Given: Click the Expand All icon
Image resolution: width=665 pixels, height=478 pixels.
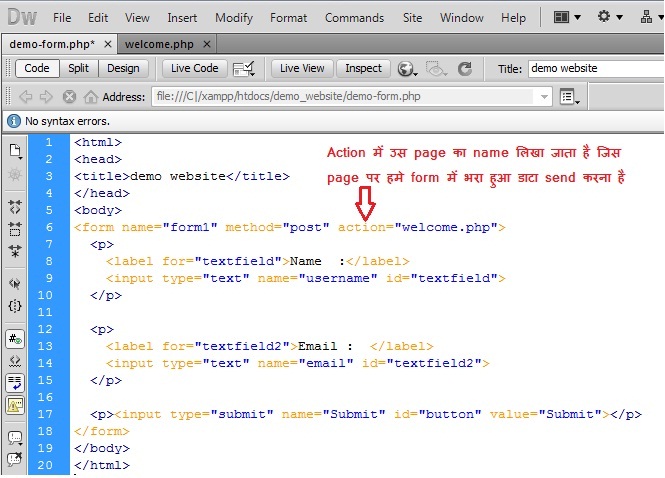Looking at the screenshot, I should pos(15,251).
